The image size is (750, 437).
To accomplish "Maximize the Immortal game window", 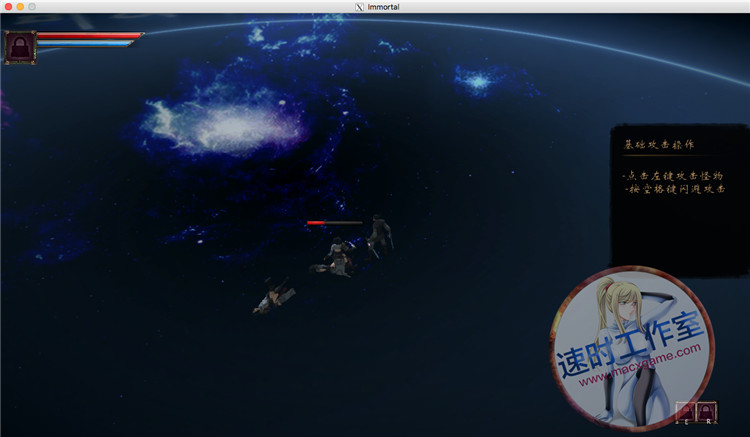I will pyautogui.click(x=32, y=7).
